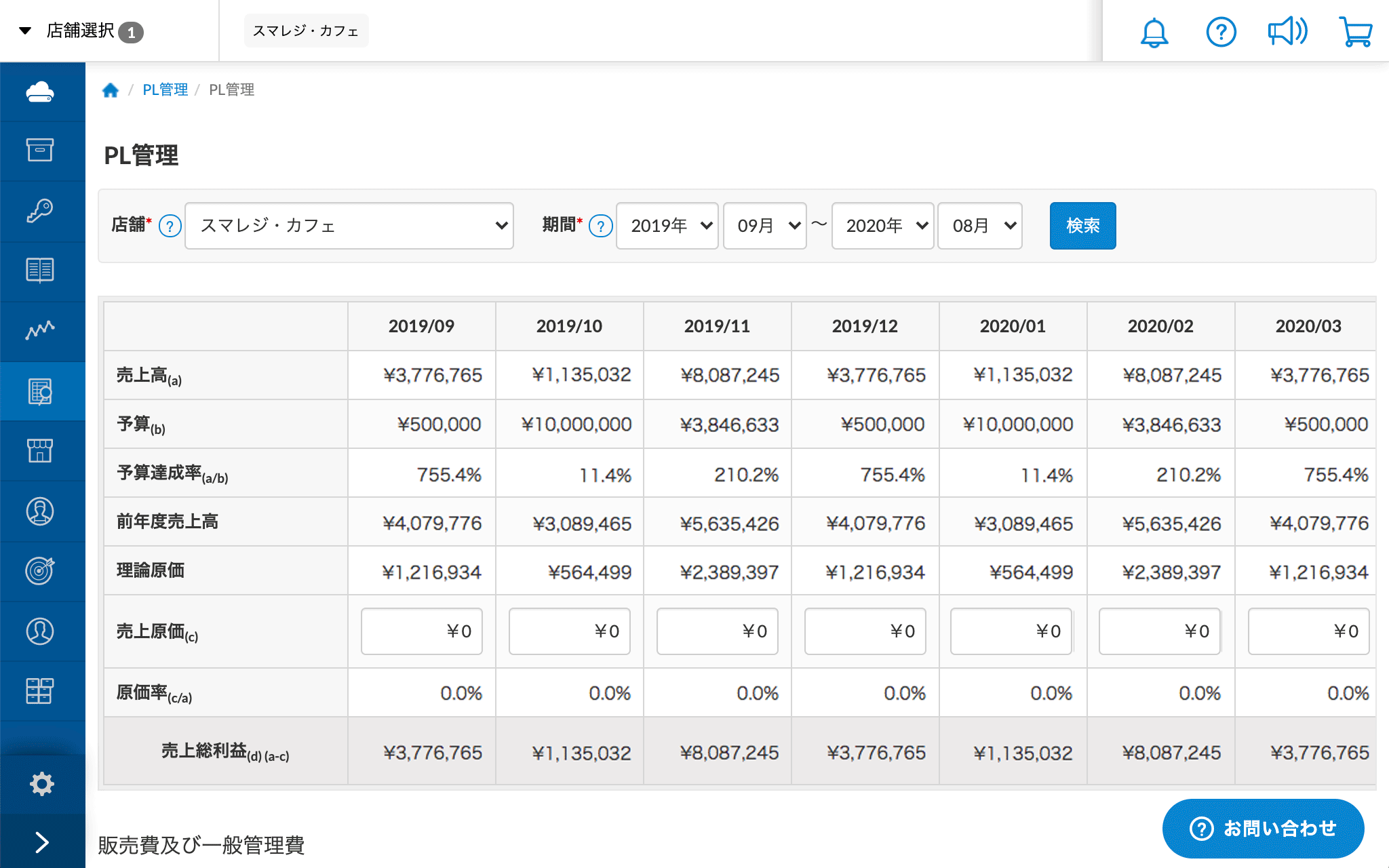Open the start year 2019年 dropdown

click(x=667, y=226)
